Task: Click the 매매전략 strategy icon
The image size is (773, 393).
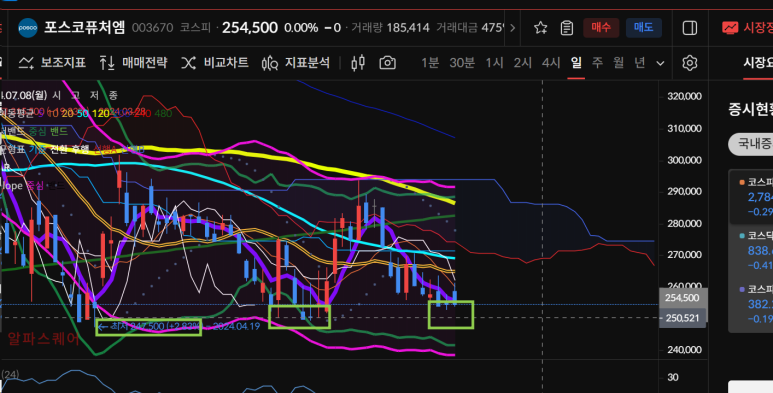Action: [x=107, y=63]
